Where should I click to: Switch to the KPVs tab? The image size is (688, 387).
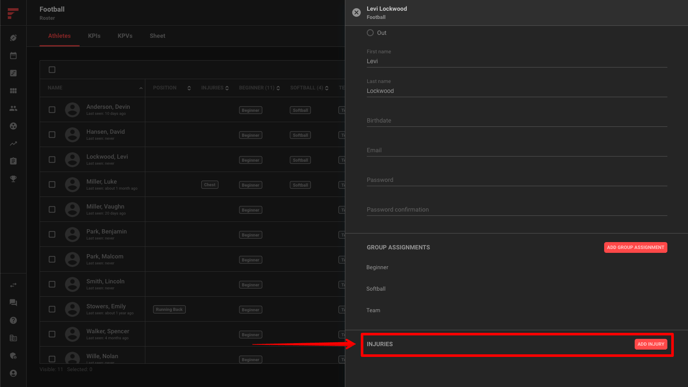125,36
